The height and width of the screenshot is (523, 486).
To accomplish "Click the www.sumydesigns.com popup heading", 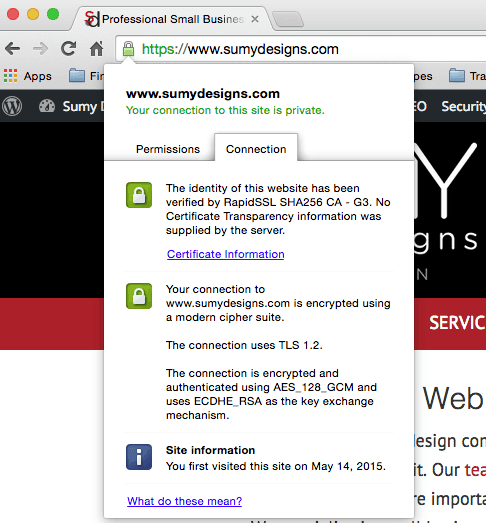I will pyautogui.click(x=203, y=94).
